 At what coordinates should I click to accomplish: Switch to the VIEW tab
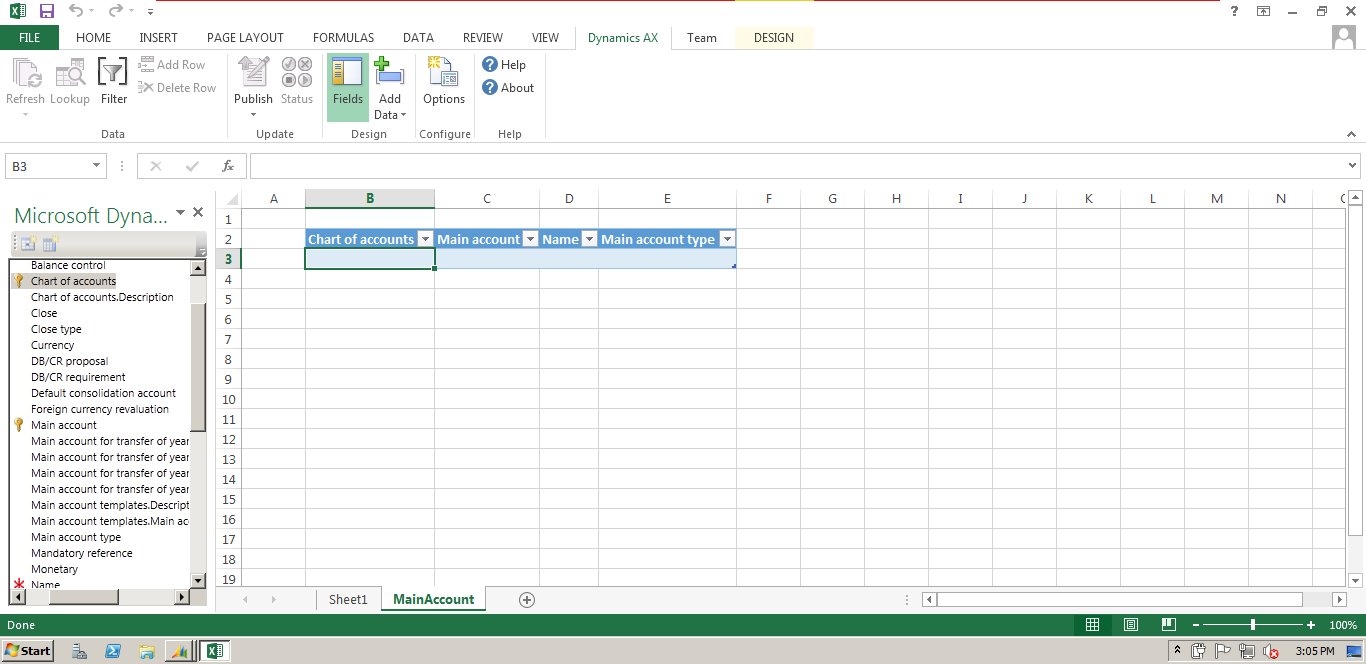click(x=545, y=38)
